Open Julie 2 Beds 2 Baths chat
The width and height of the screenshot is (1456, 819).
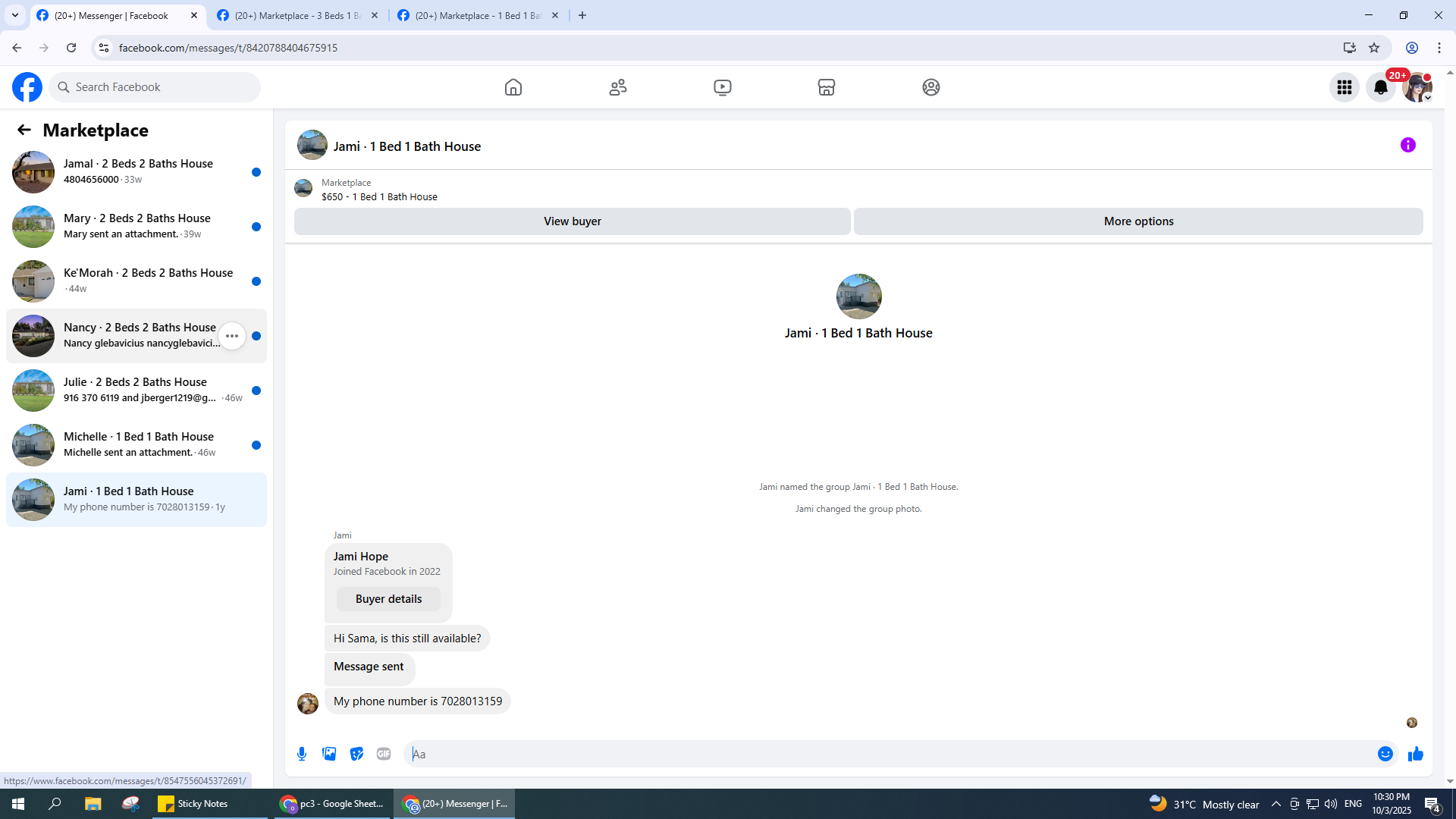pyautogui.click(x=136, y=391)
